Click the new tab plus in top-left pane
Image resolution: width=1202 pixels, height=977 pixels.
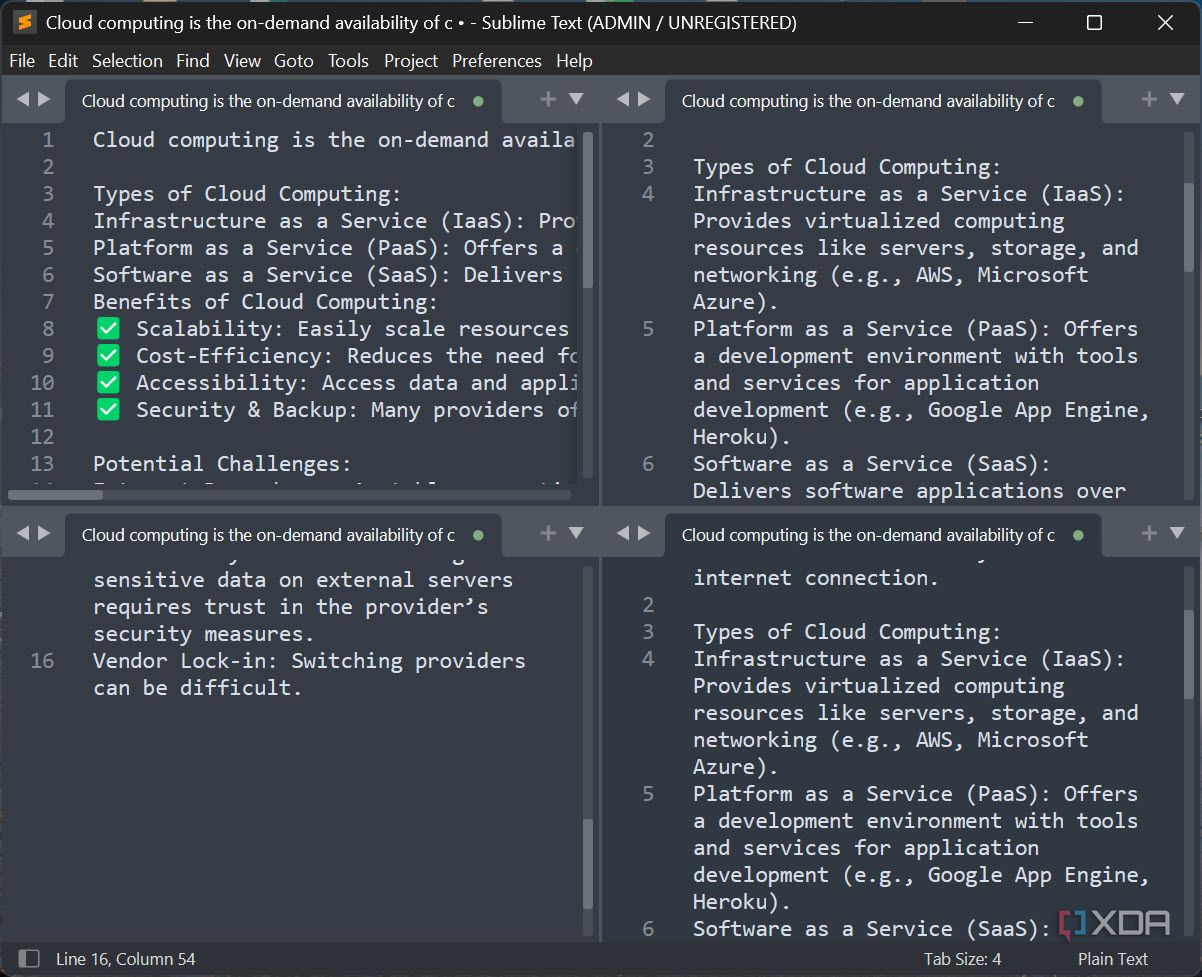pyautogui.click(x=547, y=99)
